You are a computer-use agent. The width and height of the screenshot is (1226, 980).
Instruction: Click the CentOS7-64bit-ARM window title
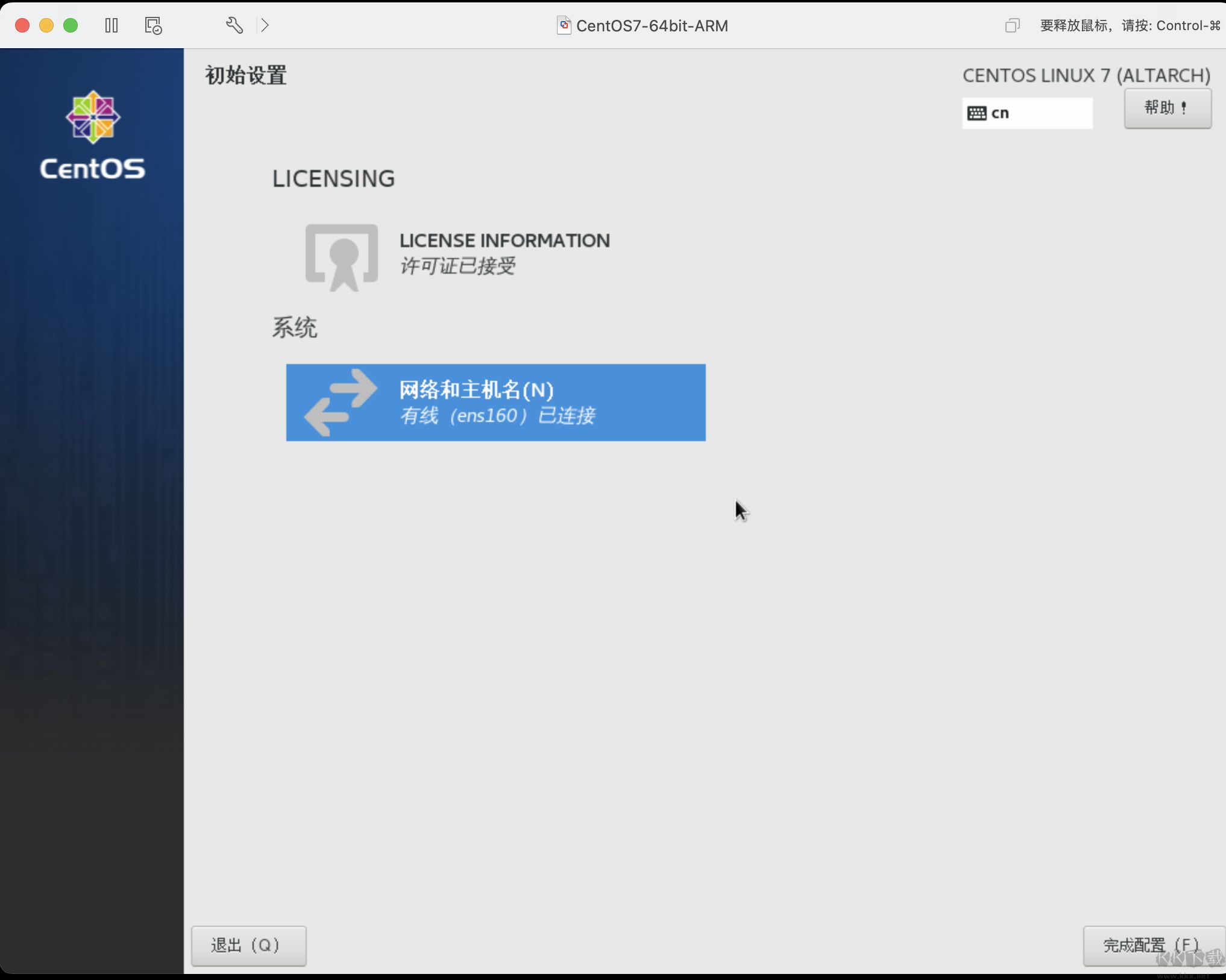652,26
